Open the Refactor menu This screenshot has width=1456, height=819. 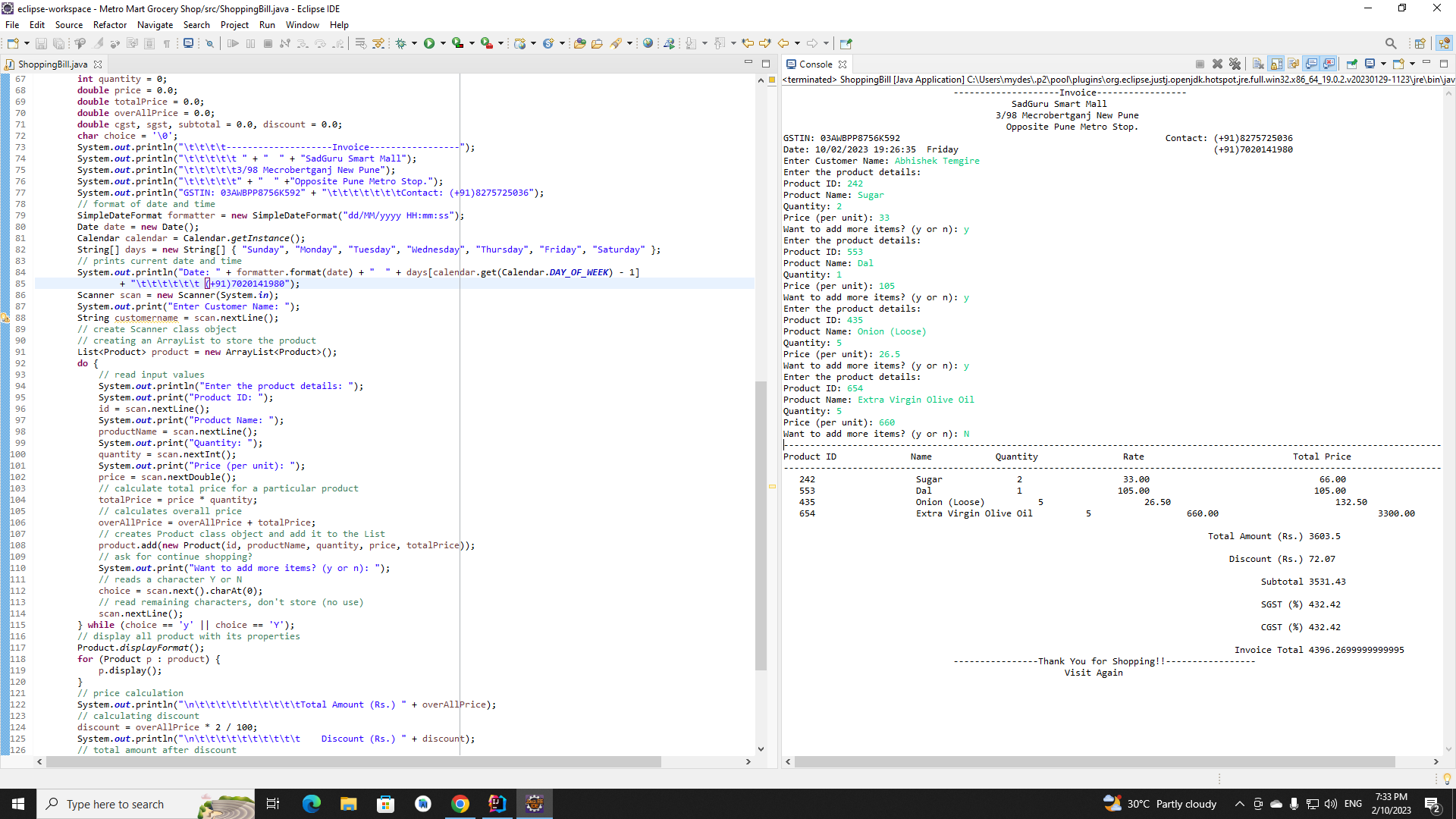[x=109, y=24]
